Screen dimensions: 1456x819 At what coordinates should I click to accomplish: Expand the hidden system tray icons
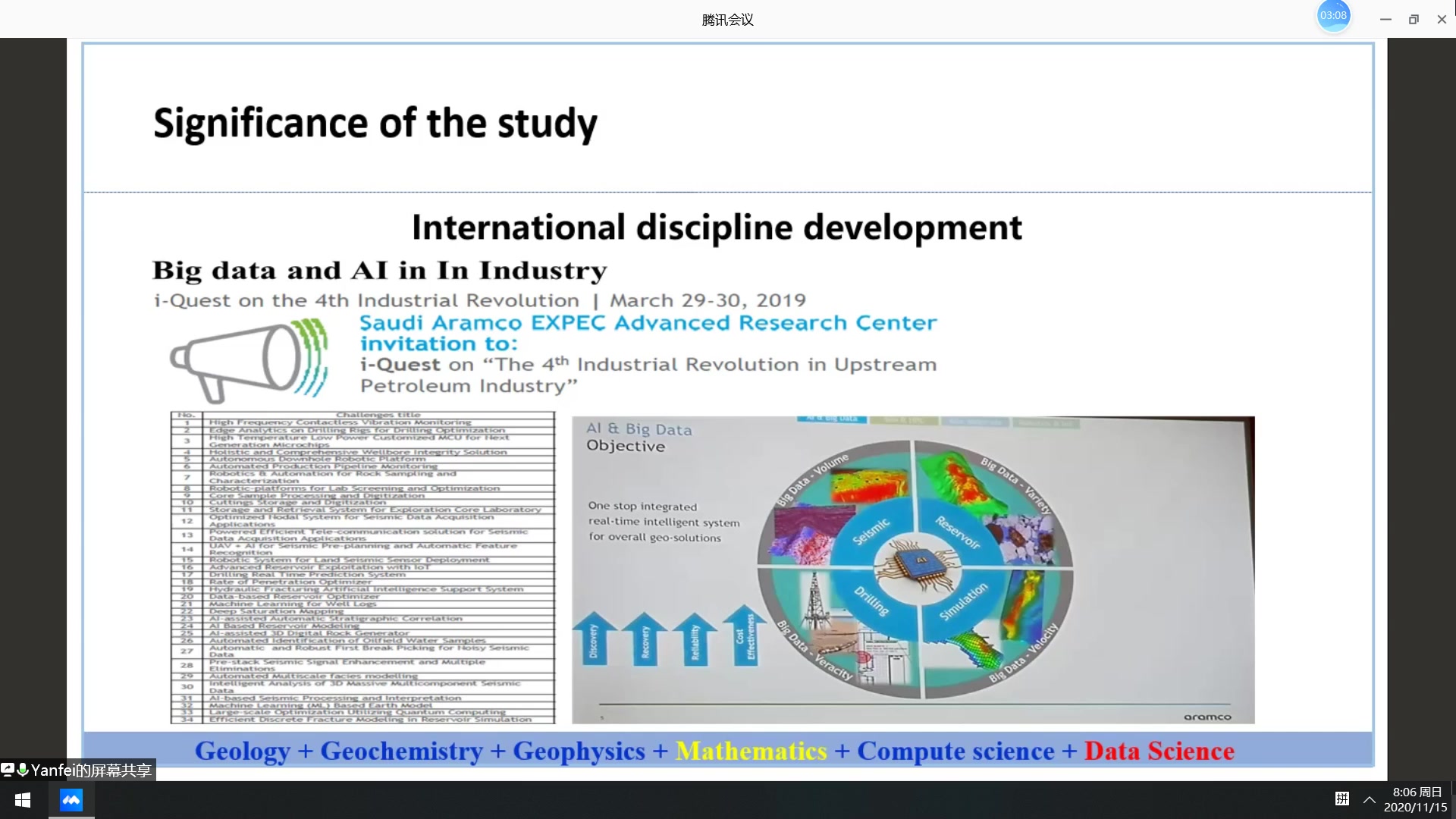(x=1370, y=799)
